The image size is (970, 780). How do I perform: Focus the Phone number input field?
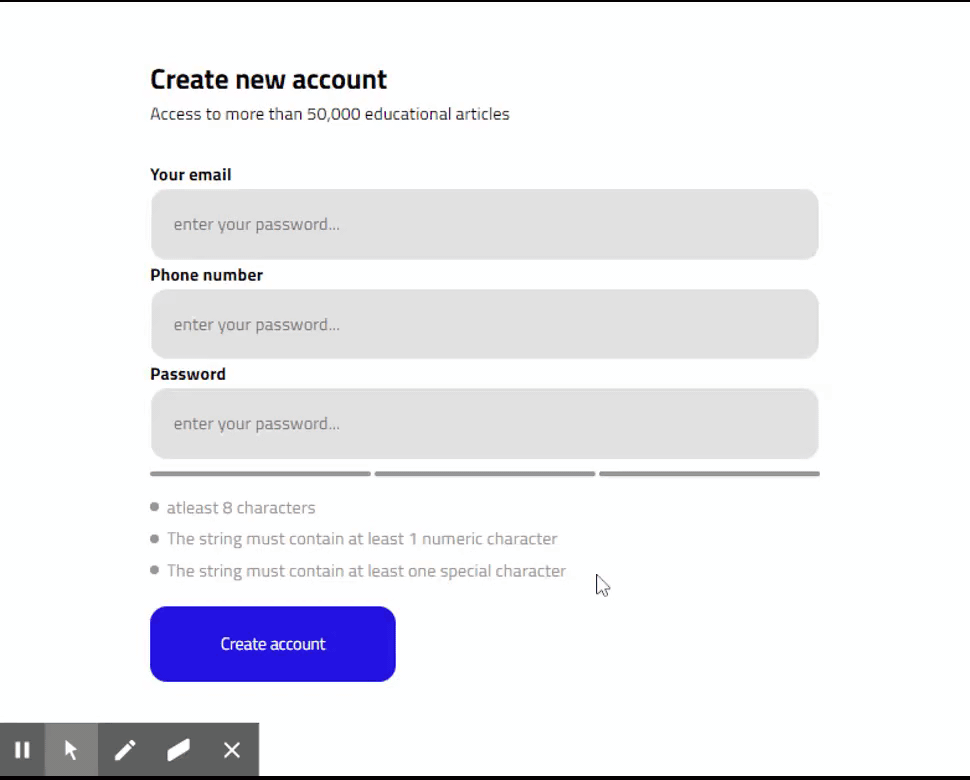[484, 324]
